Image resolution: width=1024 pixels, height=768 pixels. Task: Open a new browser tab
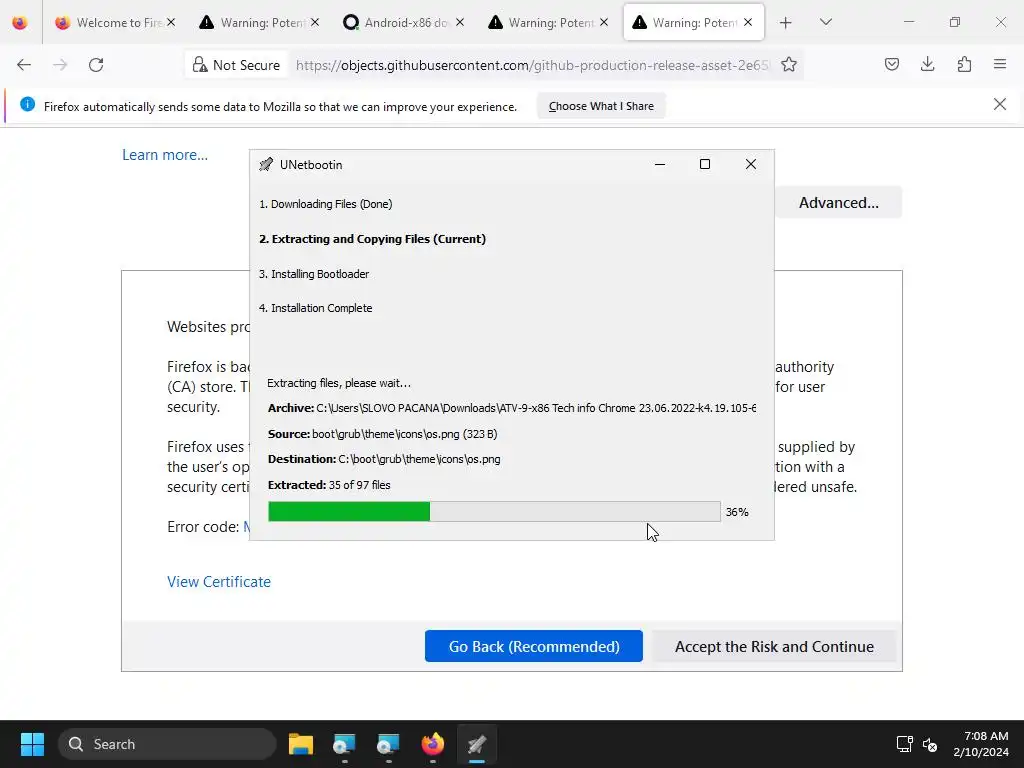pos(786,23)
